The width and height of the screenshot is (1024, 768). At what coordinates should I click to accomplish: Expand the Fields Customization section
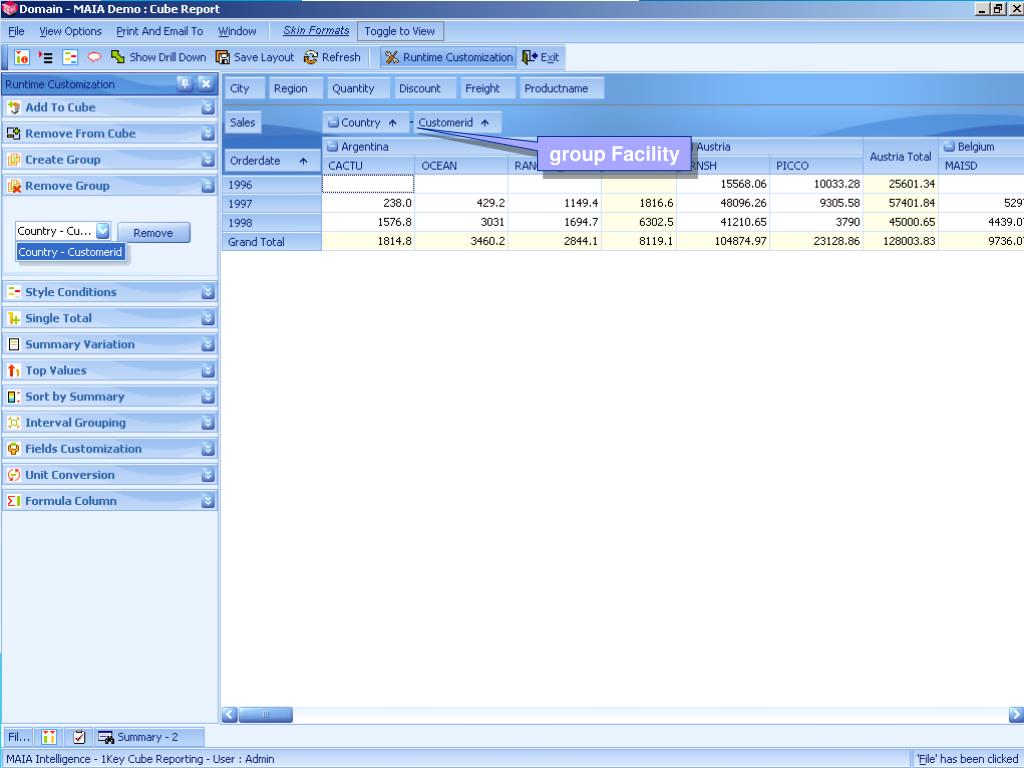pos(208,449)
